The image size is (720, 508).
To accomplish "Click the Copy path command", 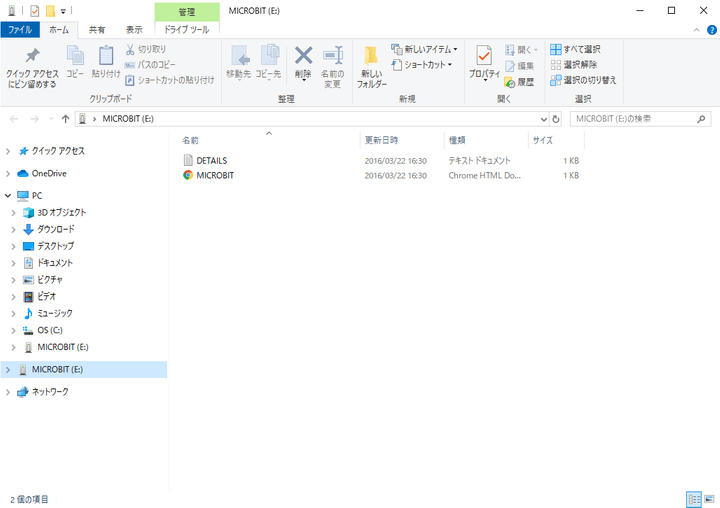I will tap(150, 65).
